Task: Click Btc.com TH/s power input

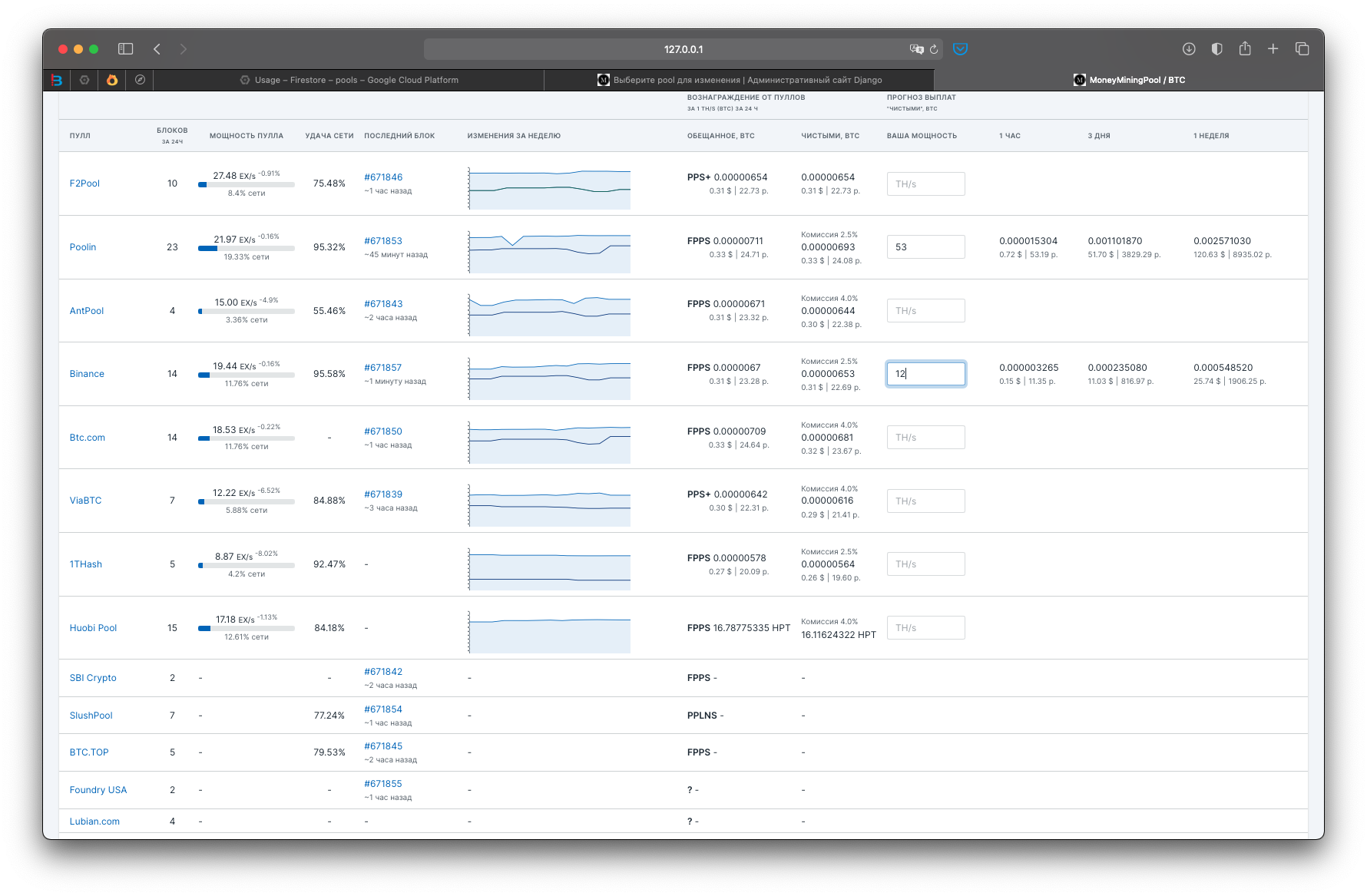Action: tap(925, 438)
